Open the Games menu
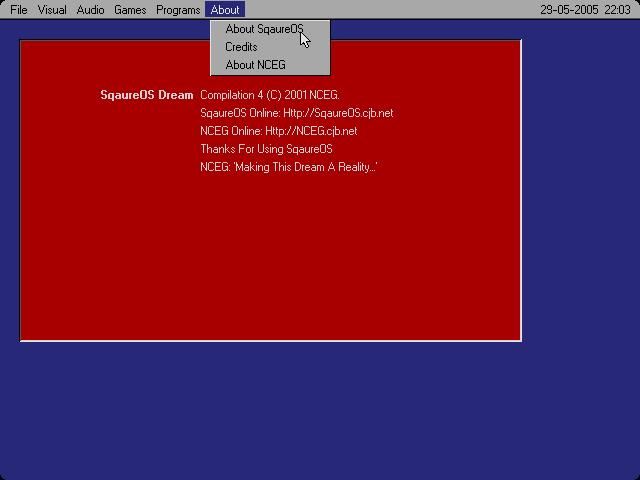Screen dimensions: 640x480 coord(130,10)
